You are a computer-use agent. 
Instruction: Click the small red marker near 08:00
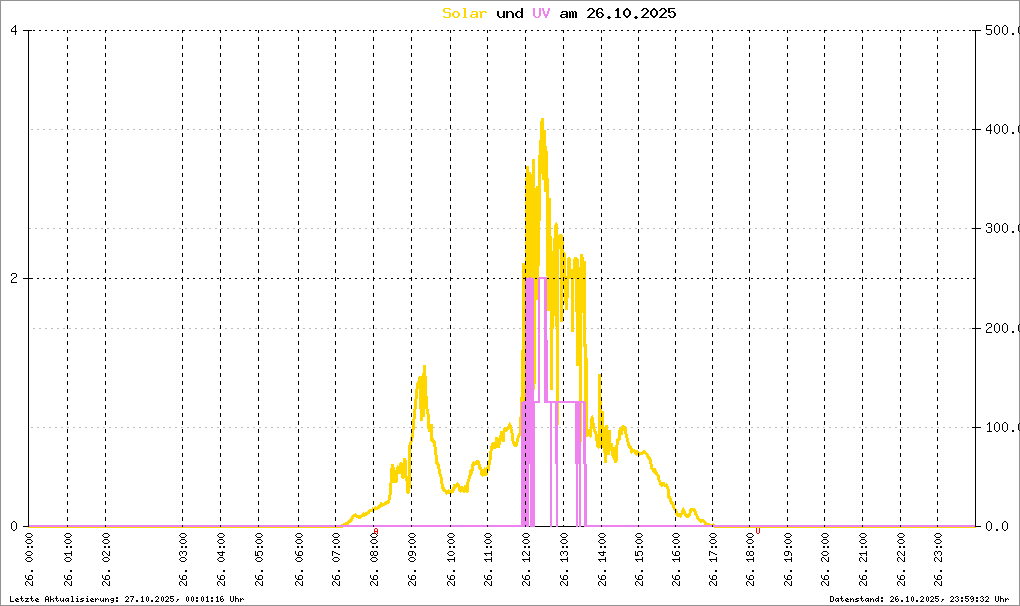point(375,532)
